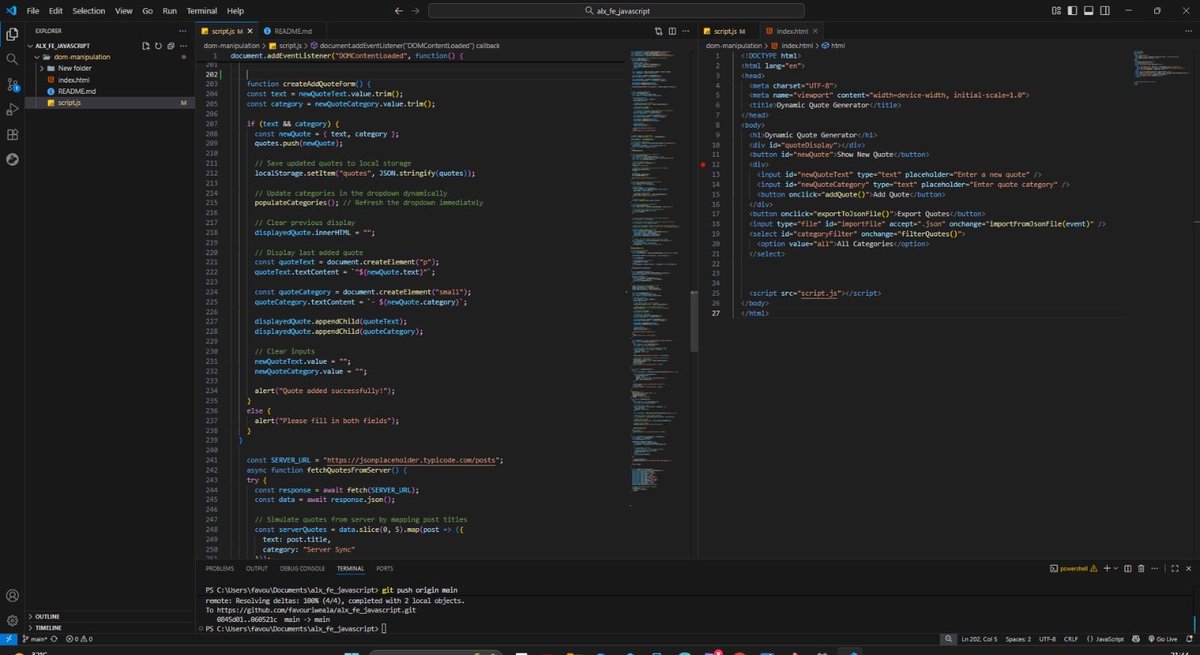The image size is (1200, 655).
Task: Click the remote window icon in status bar
Action: click(x=7, y=638)
